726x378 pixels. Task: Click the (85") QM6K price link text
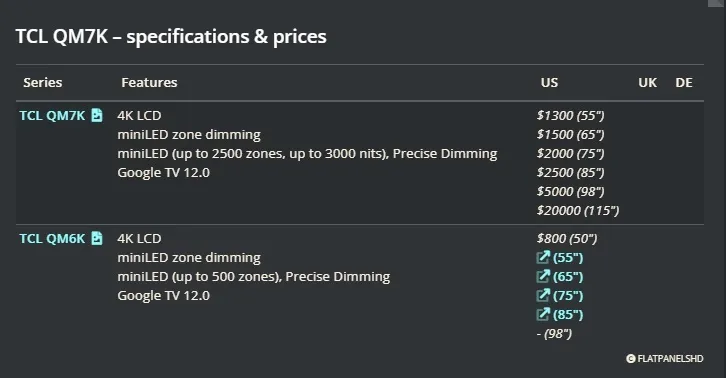568,315
